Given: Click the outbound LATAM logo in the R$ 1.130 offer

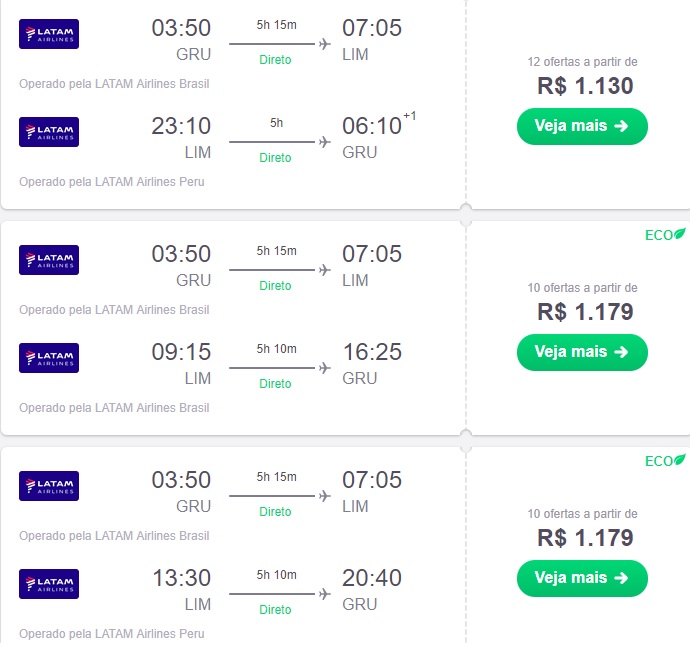Looking at the screenshot, I should 49,34.
